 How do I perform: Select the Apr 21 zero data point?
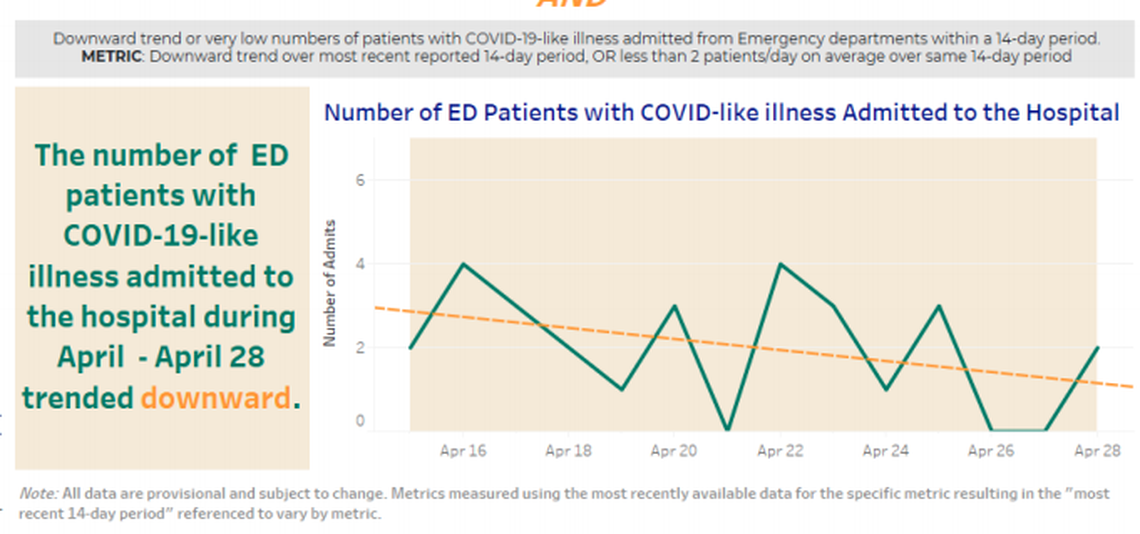pos(727,430)
